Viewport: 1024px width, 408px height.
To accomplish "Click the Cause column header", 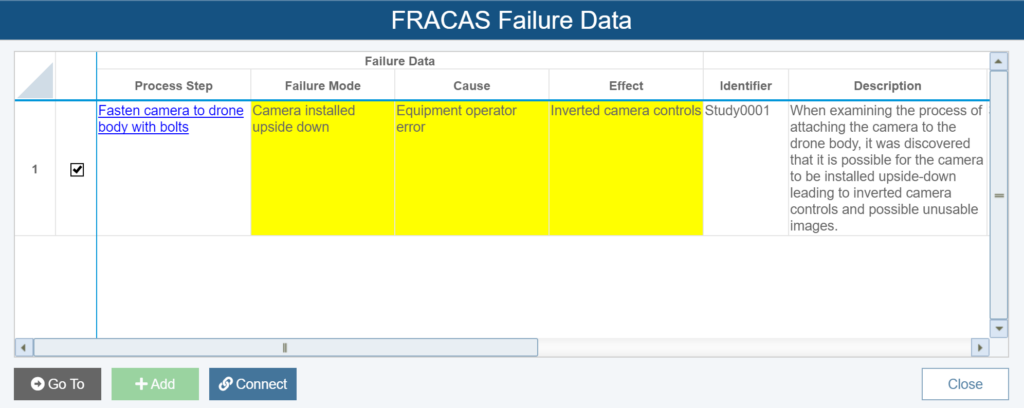I will 472,86.
